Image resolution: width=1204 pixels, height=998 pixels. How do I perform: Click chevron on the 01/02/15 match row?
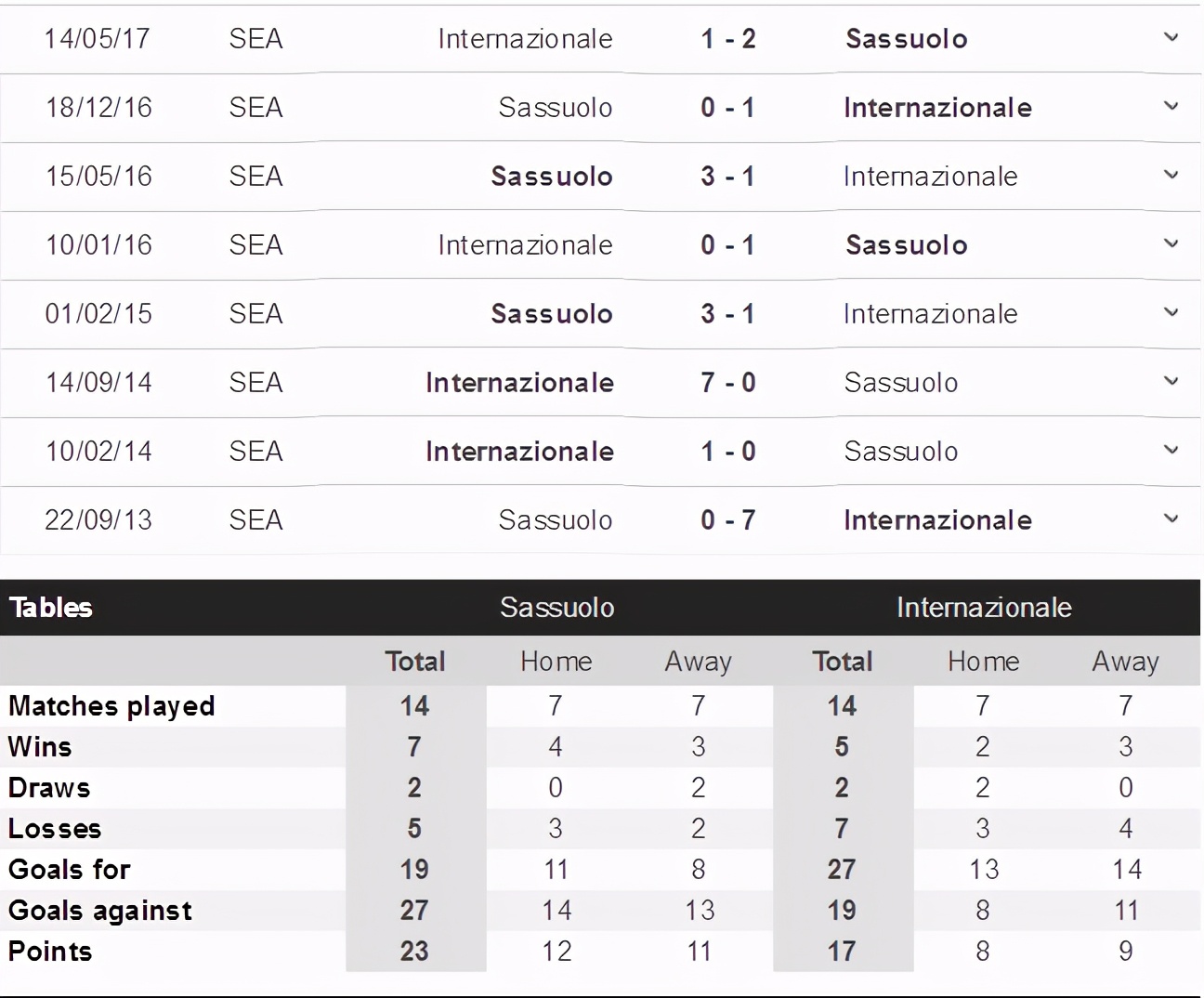tap(1171, 312)
